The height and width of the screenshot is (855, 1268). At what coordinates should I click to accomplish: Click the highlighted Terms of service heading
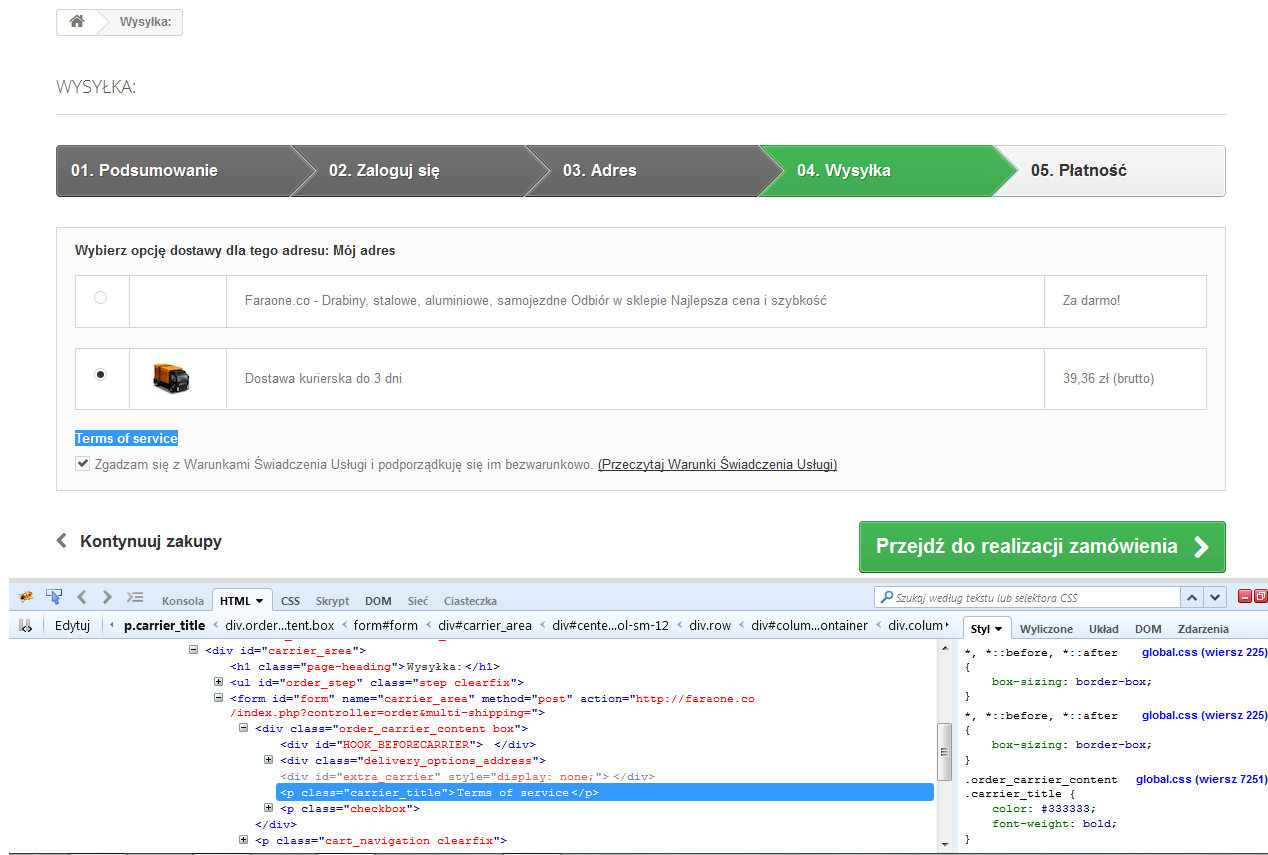point(126,438)
